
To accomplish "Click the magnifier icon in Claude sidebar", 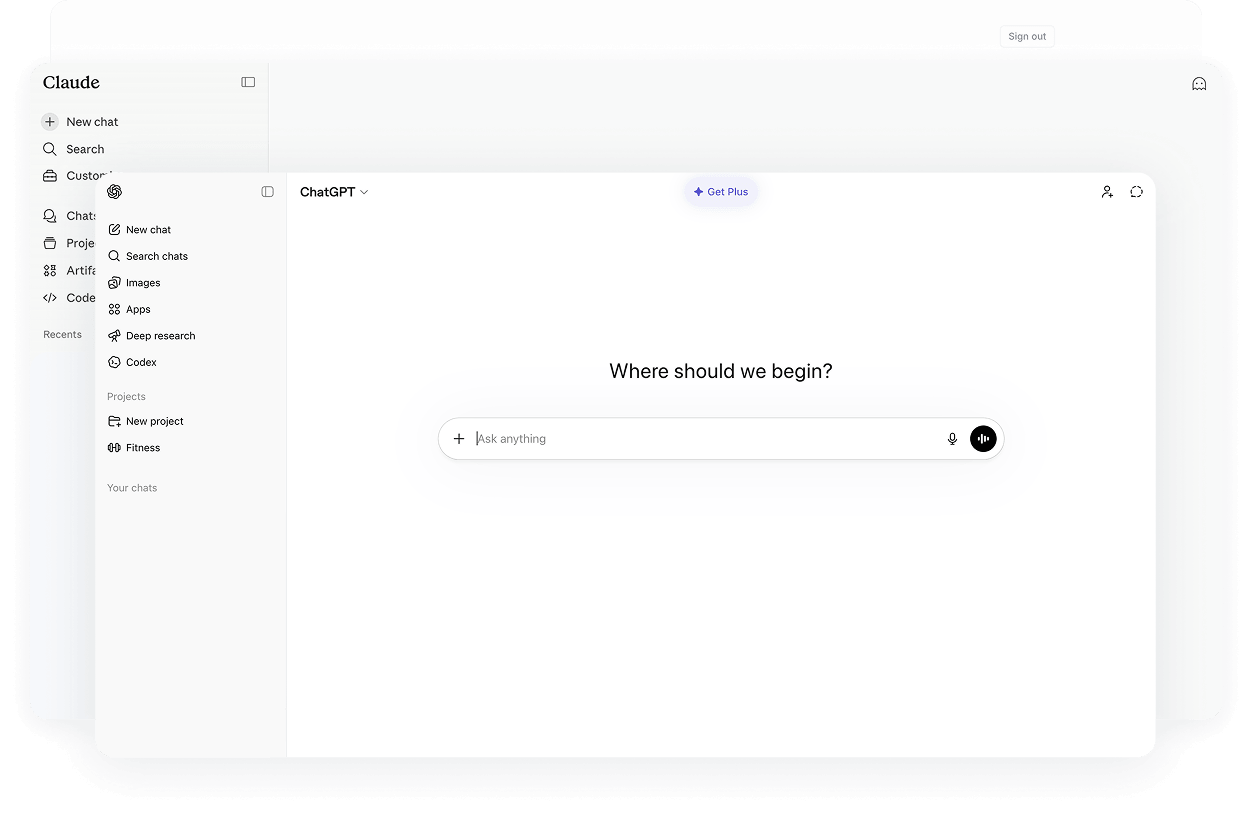I will [50, 149].
